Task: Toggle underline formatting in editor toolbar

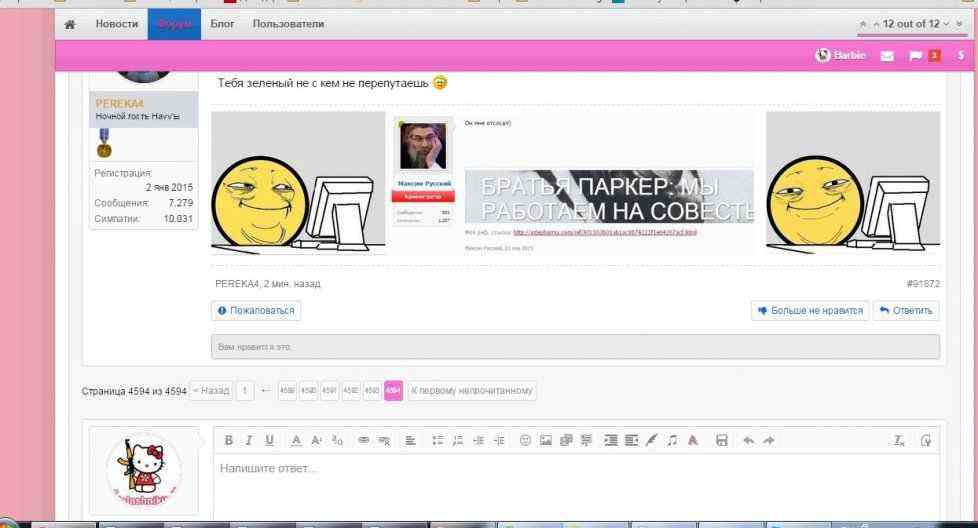Action: coord(267,440)
